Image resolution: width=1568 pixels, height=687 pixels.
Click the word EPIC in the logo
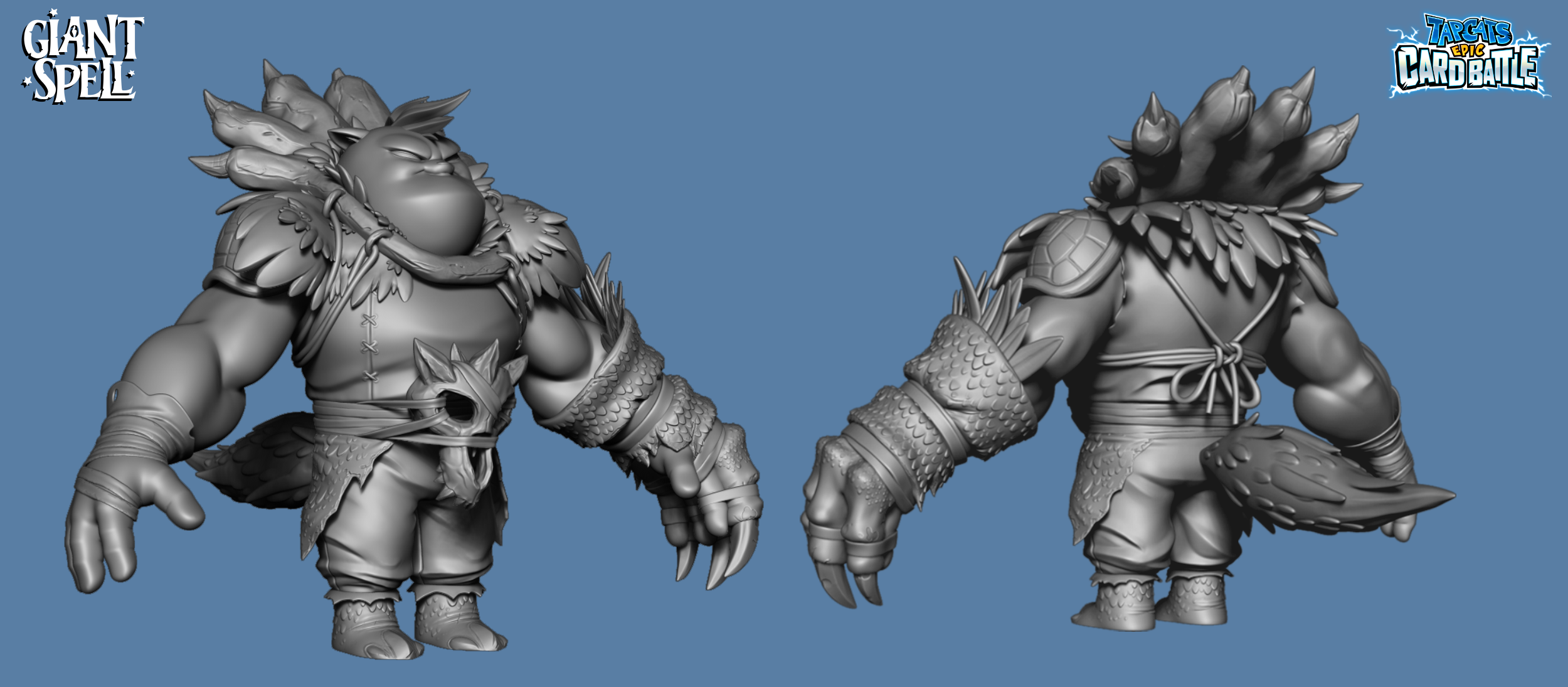1468,50
